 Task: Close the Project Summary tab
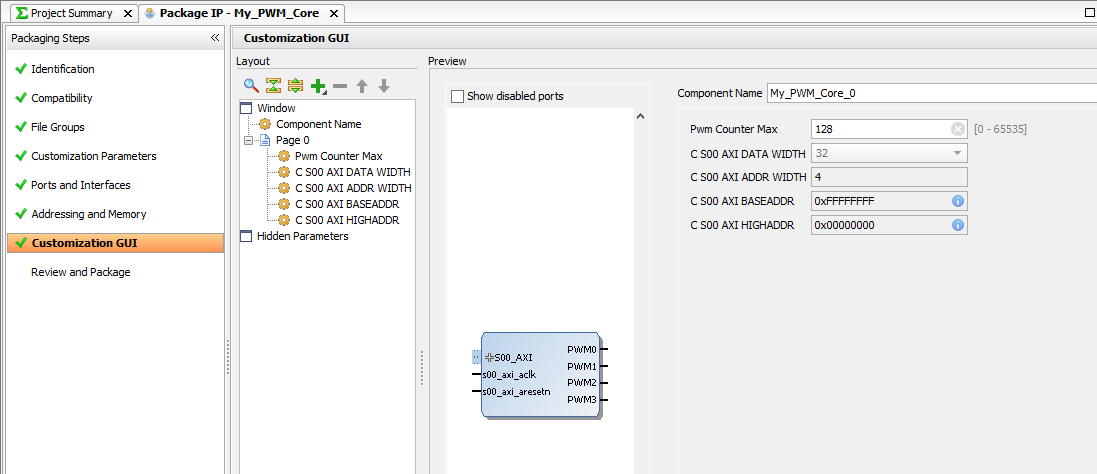pyautogui.click(x=127, y=13)
